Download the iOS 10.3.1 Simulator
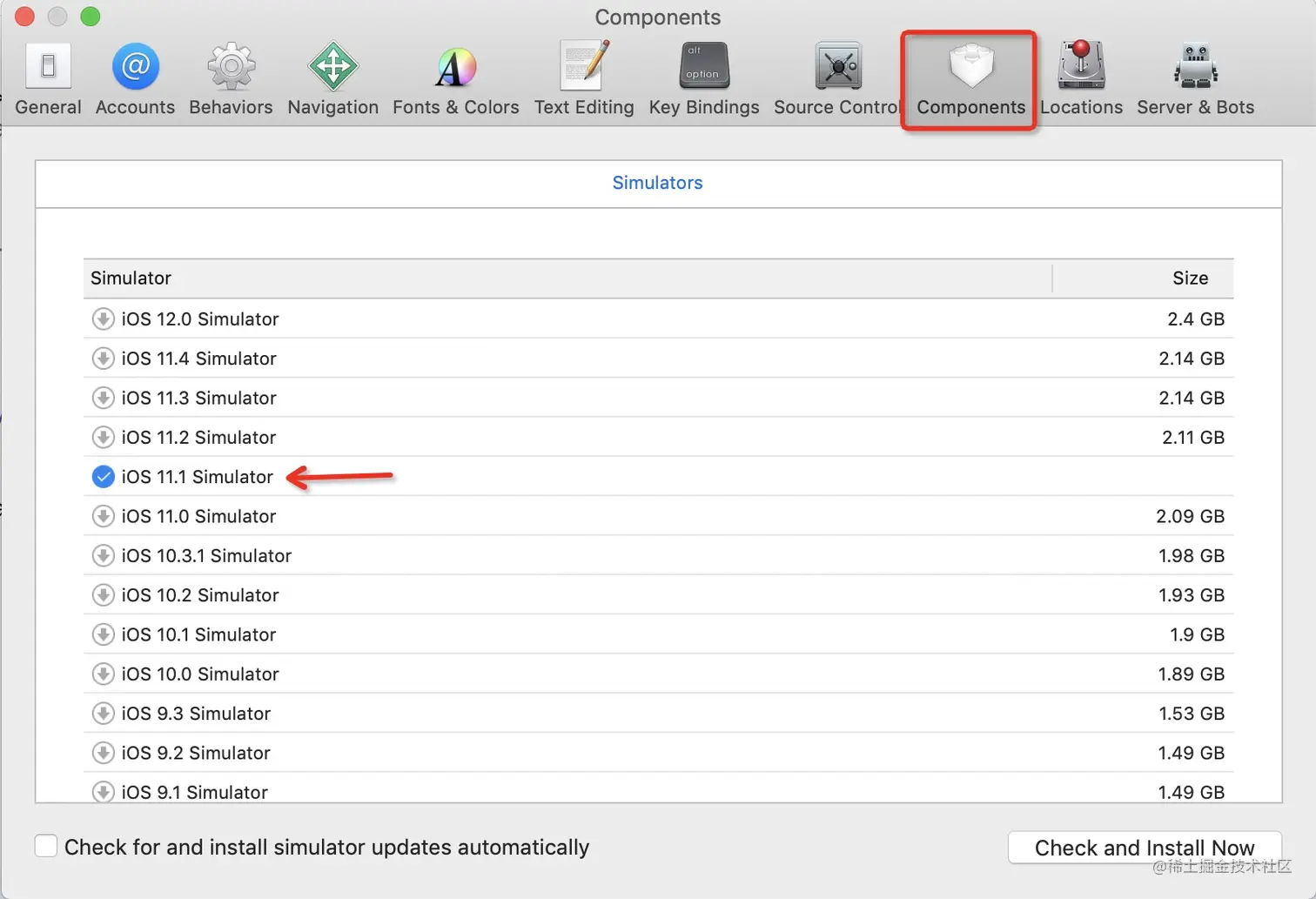The width and height of the screenshot is (1316, 899). tap(103, 555)
